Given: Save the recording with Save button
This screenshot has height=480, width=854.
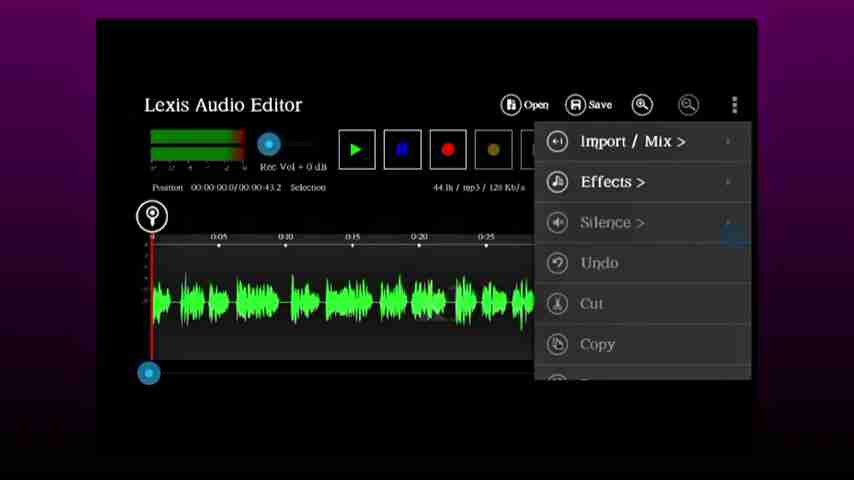Looking at the screenshot, I should click(x=589, y=105).
